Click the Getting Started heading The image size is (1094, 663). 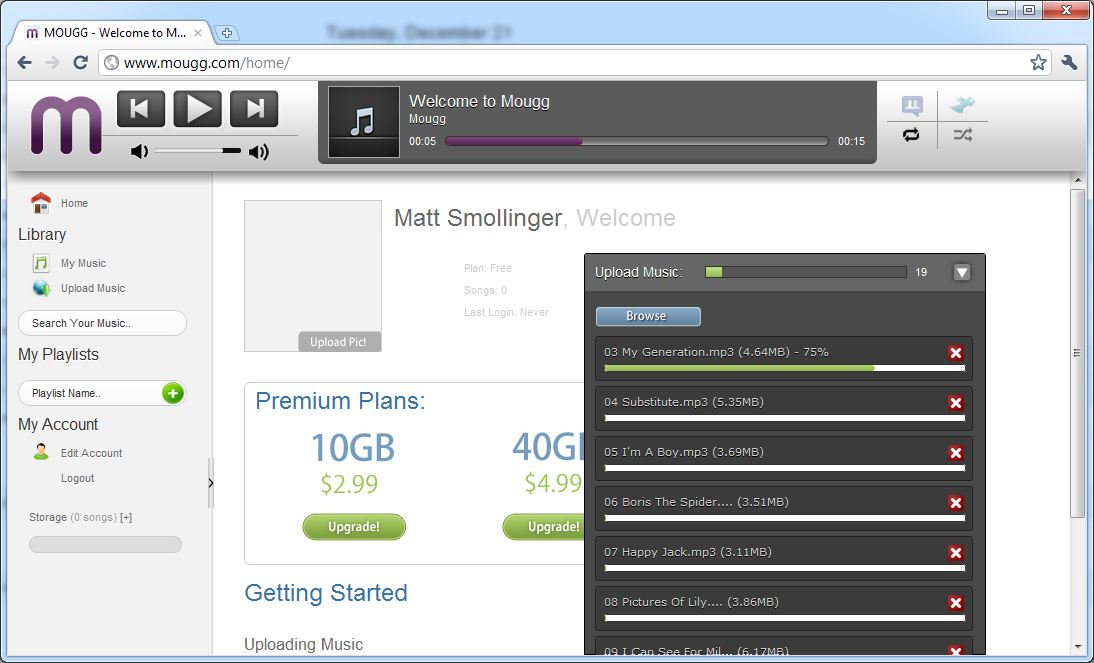(326, 593)
